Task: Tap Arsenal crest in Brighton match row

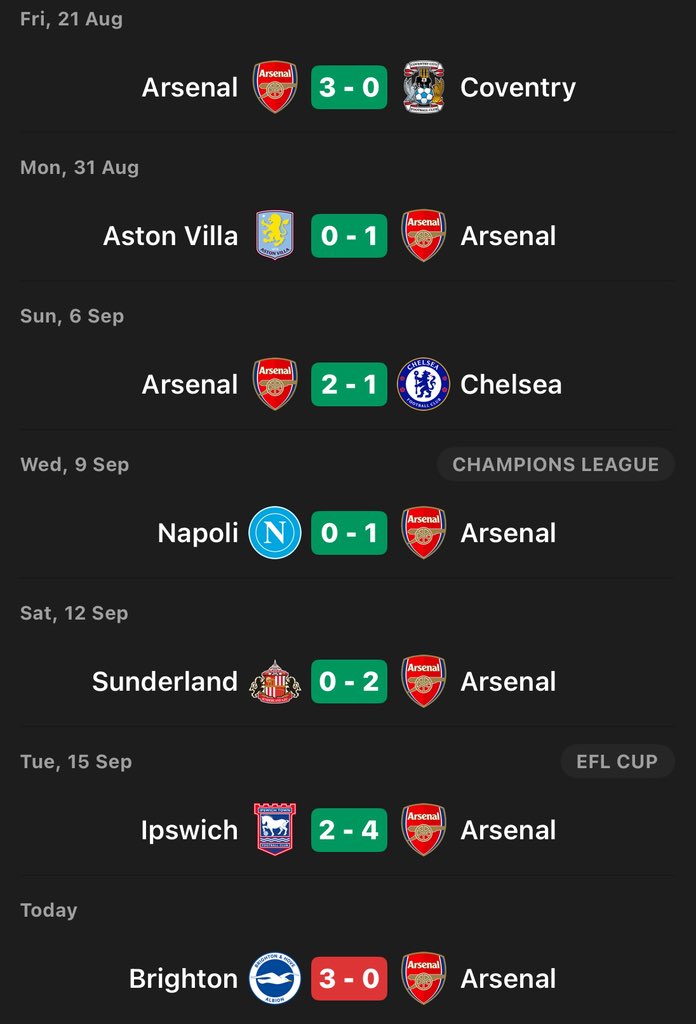Action: point(424,978)
